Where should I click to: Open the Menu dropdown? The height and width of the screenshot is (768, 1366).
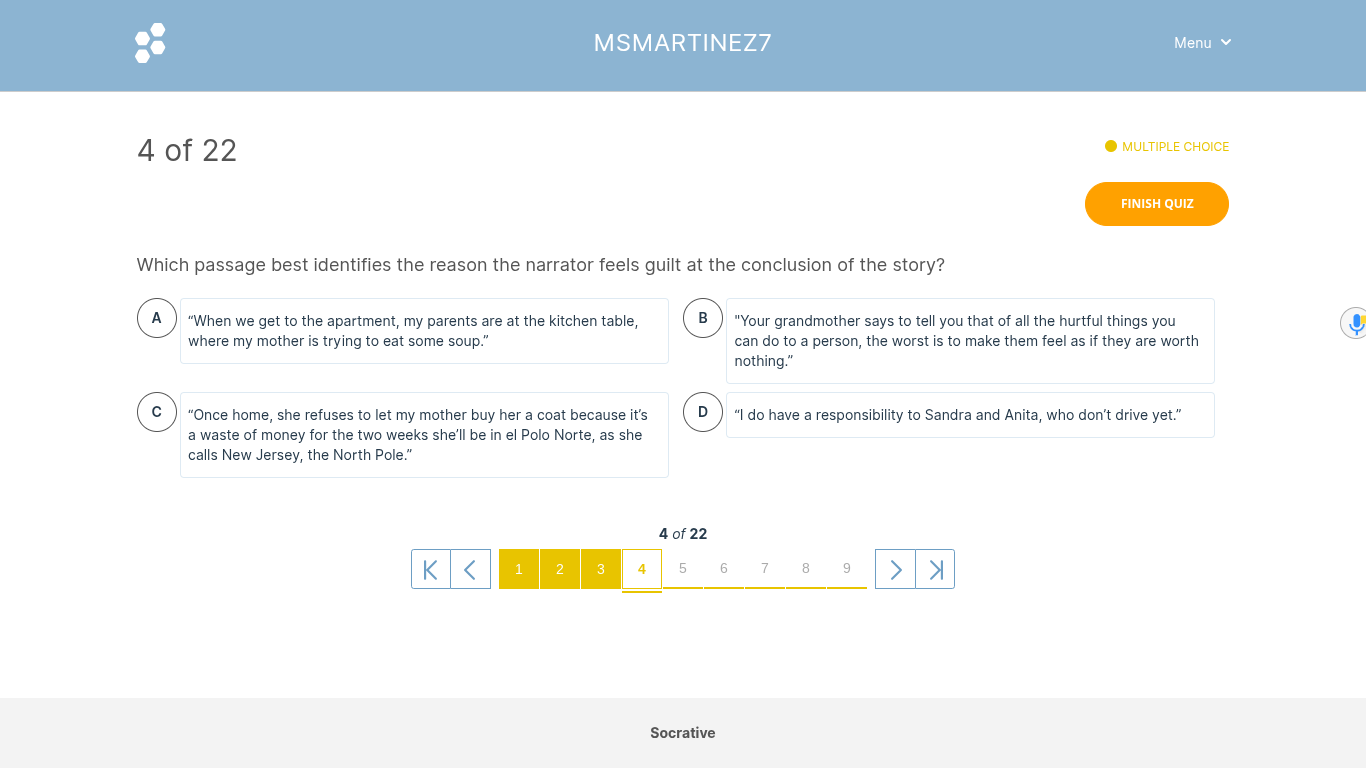pyautogui.click(x=1202, y=43)
